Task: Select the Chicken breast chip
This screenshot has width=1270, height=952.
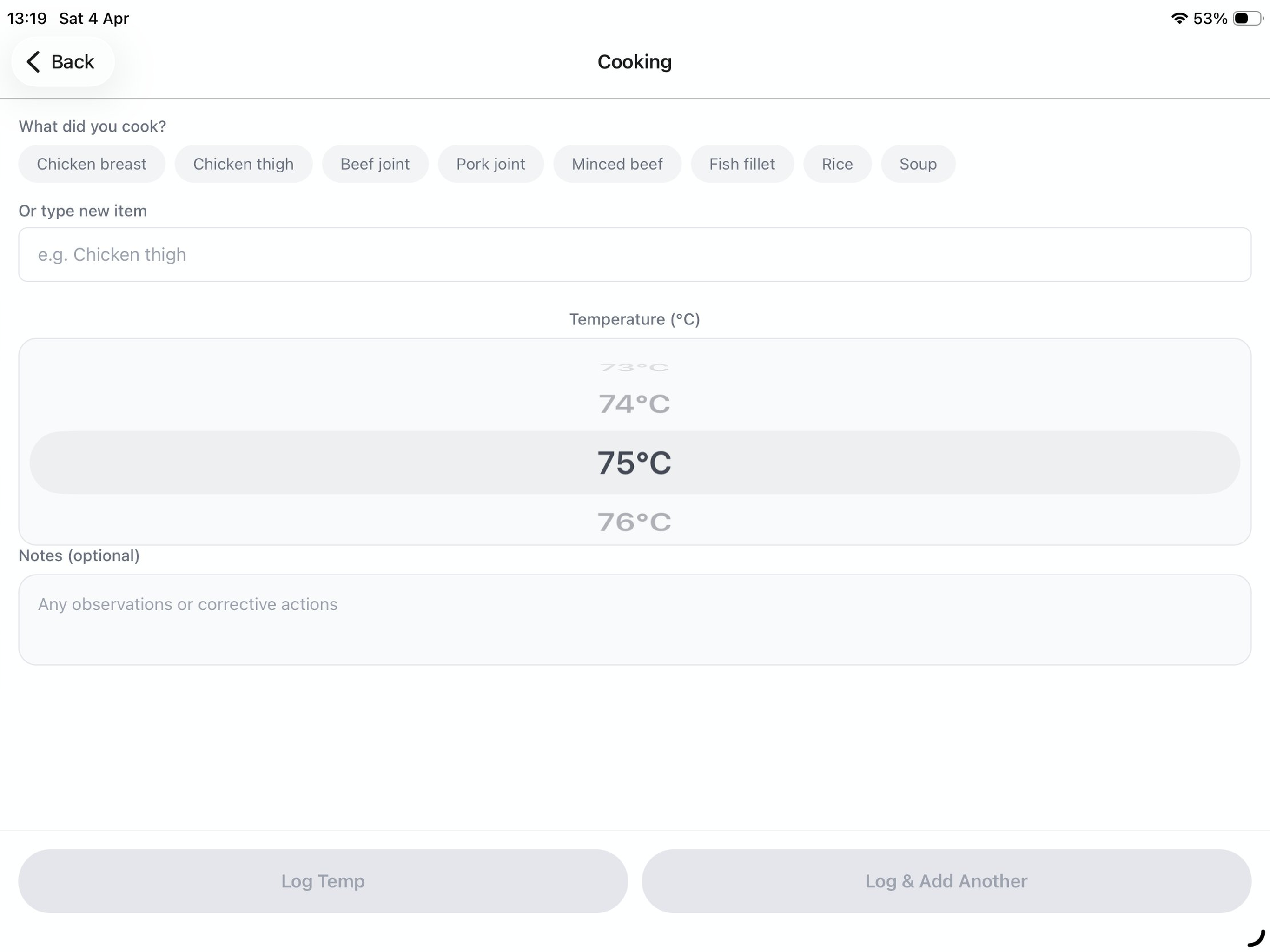Action: point(92,164)
